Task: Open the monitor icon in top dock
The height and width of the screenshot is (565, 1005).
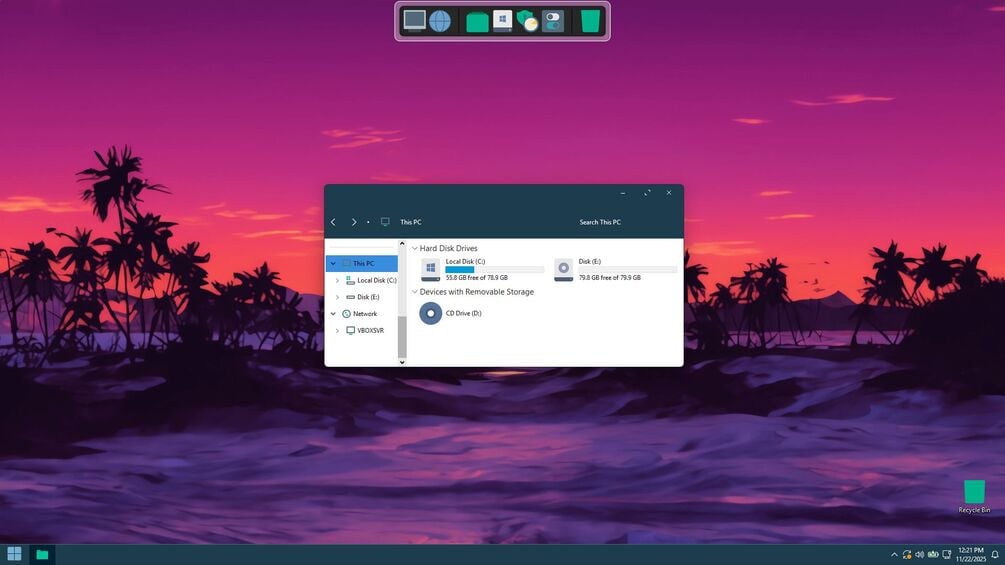Action: [414, 20]
